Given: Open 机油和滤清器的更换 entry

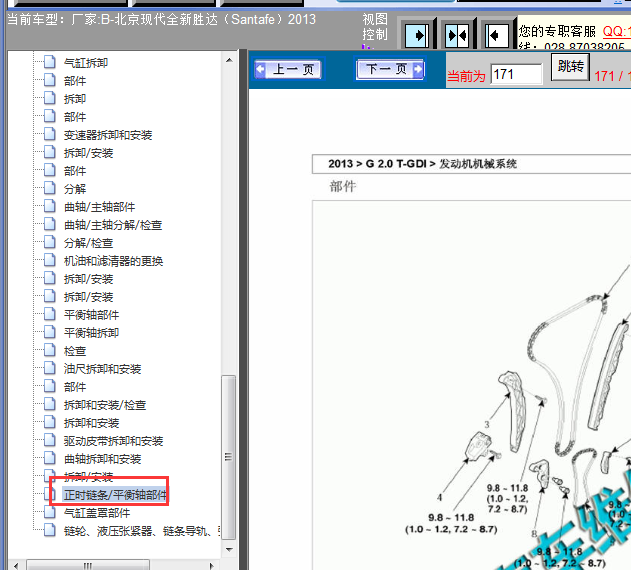Looking at the screenshot, I should click(113, 261).
